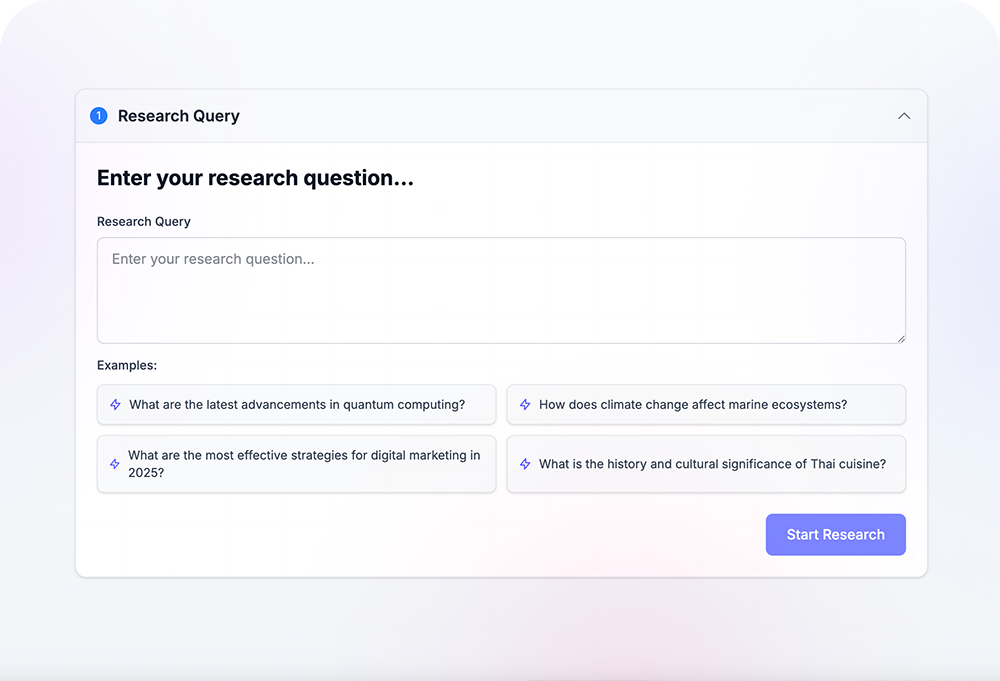Click the lightning icon beside the climate change example

coord(524,404)
